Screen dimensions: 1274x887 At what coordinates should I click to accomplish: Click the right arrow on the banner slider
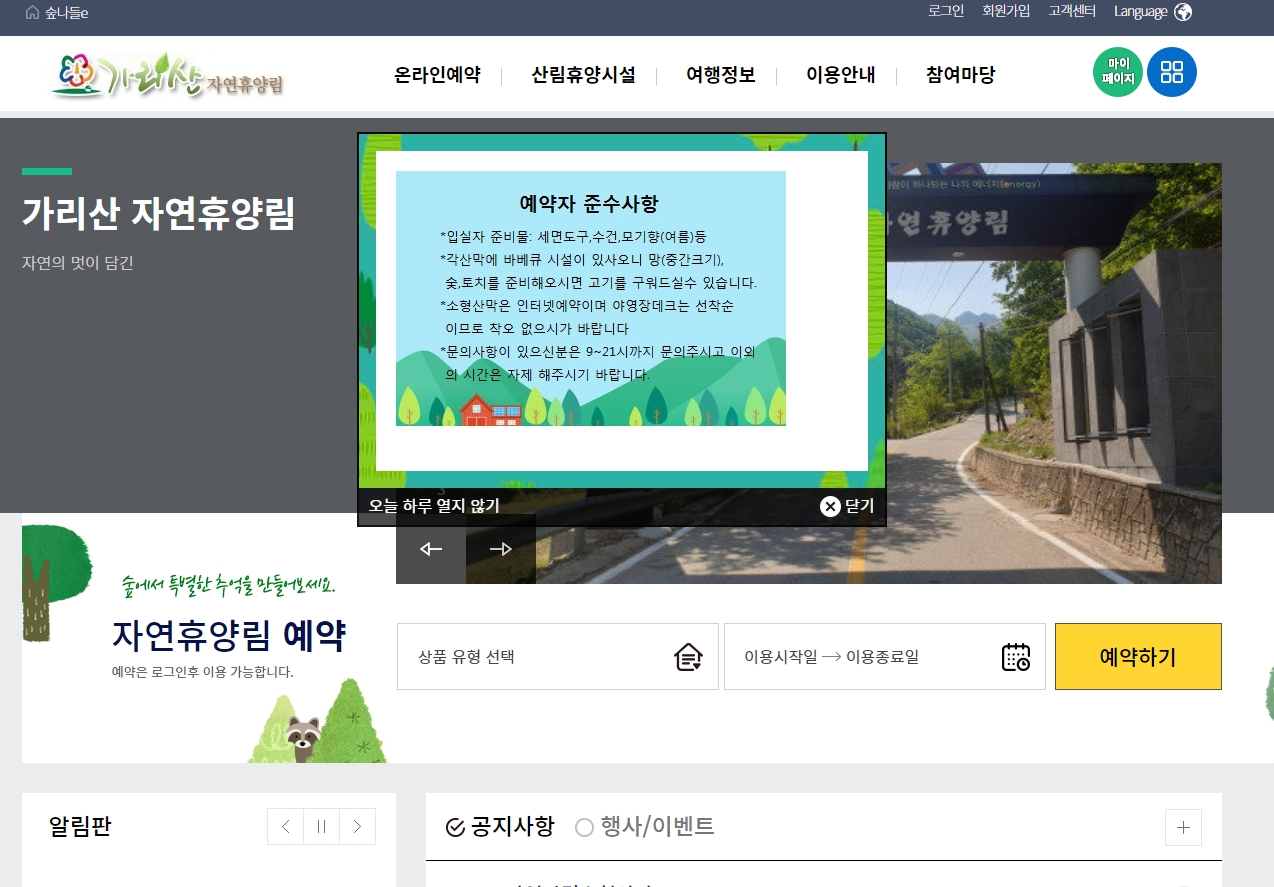[500, 549]
